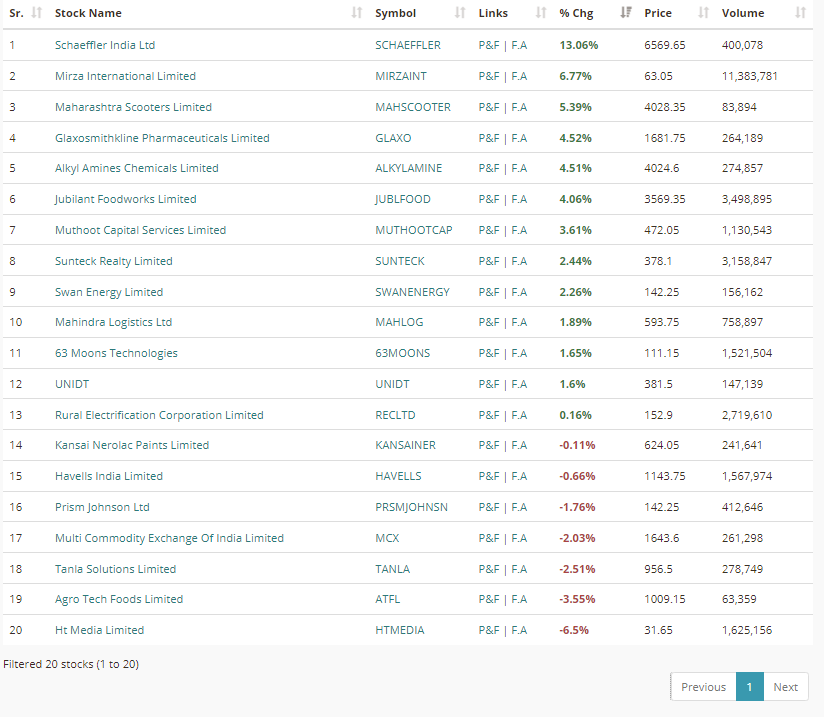The image size is (824, 717).
Task: Click 63MOONS symbol link
Action: (x=403, y=353)
